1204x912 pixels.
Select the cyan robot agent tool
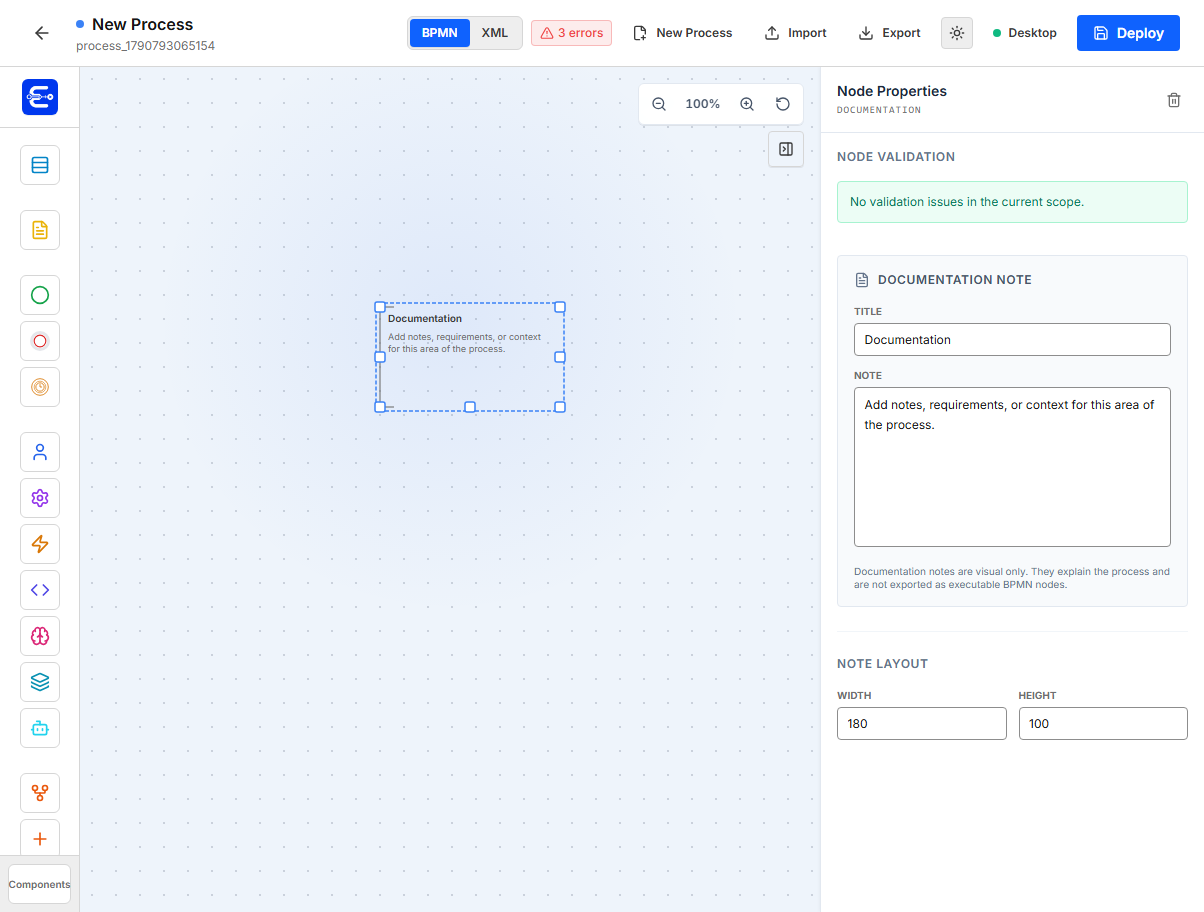tap(40, 728)
